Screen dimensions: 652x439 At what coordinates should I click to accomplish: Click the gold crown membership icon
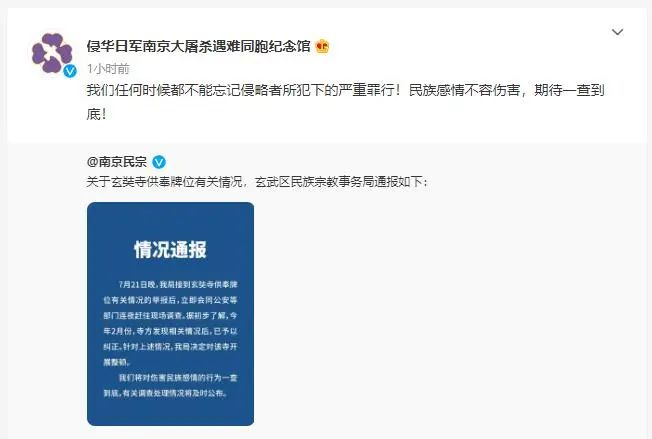tap(322, 46)
